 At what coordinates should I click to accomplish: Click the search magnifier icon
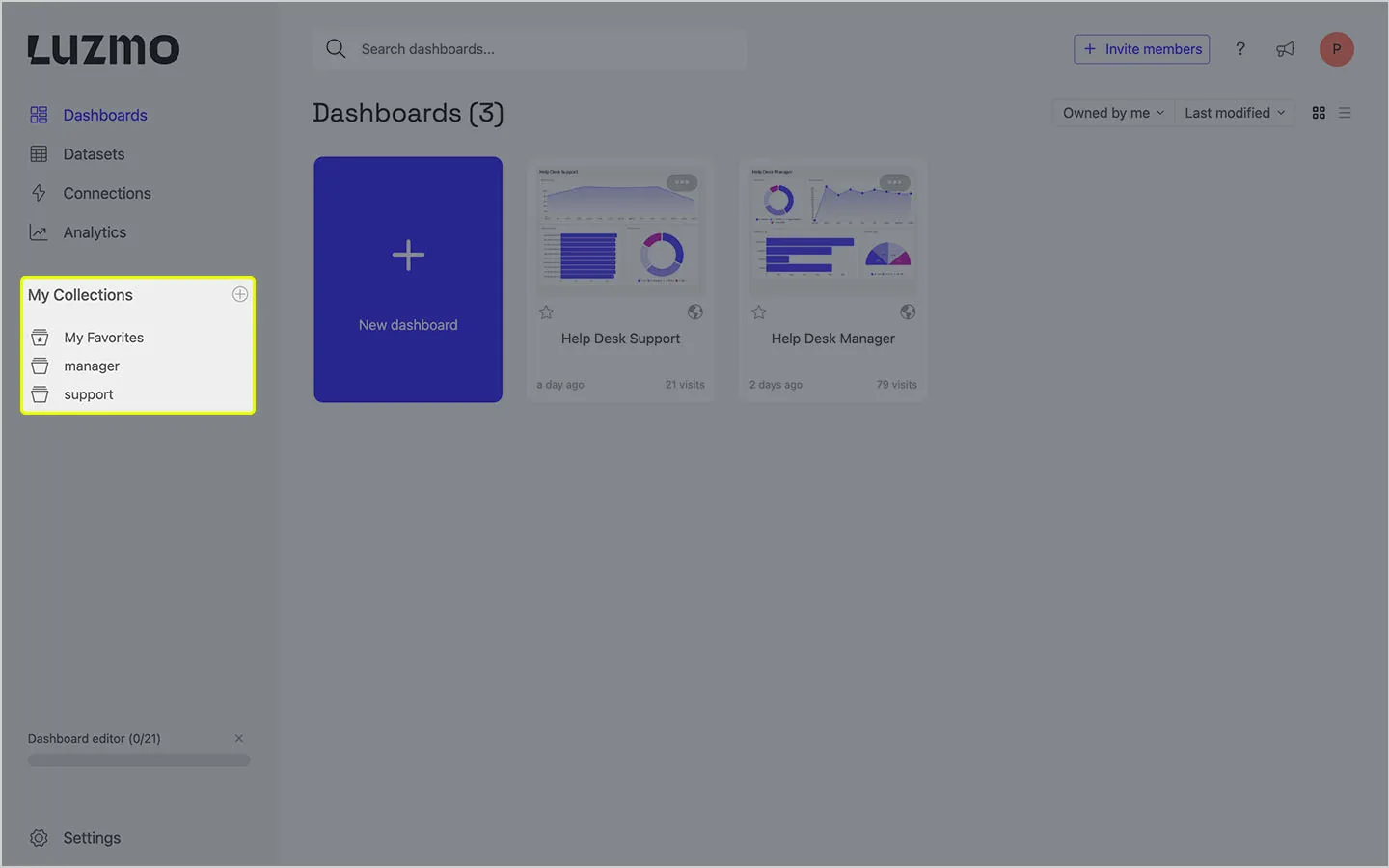tap(336, 49)
